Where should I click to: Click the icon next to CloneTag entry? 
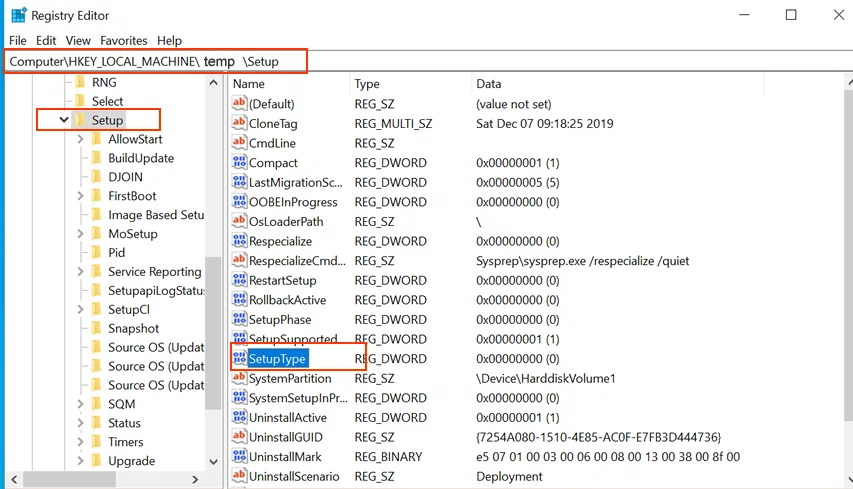pos(239,123)
